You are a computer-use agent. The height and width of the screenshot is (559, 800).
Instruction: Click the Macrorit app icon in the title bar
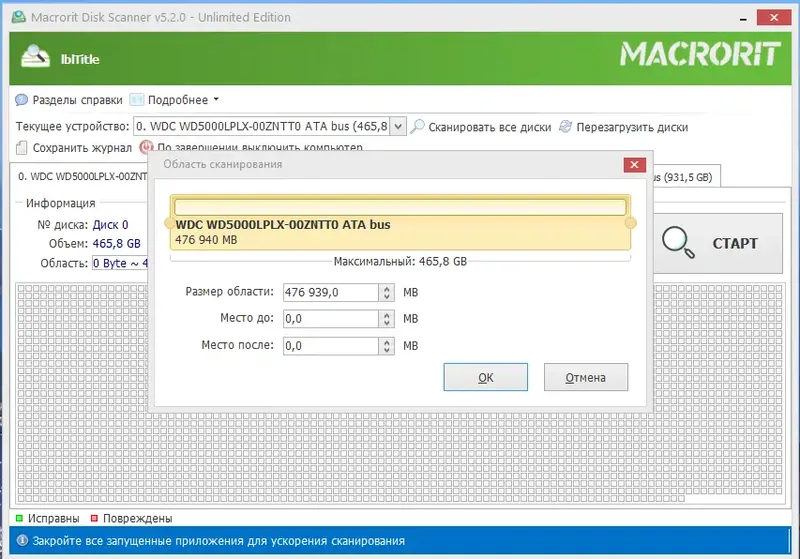[18, 17]
